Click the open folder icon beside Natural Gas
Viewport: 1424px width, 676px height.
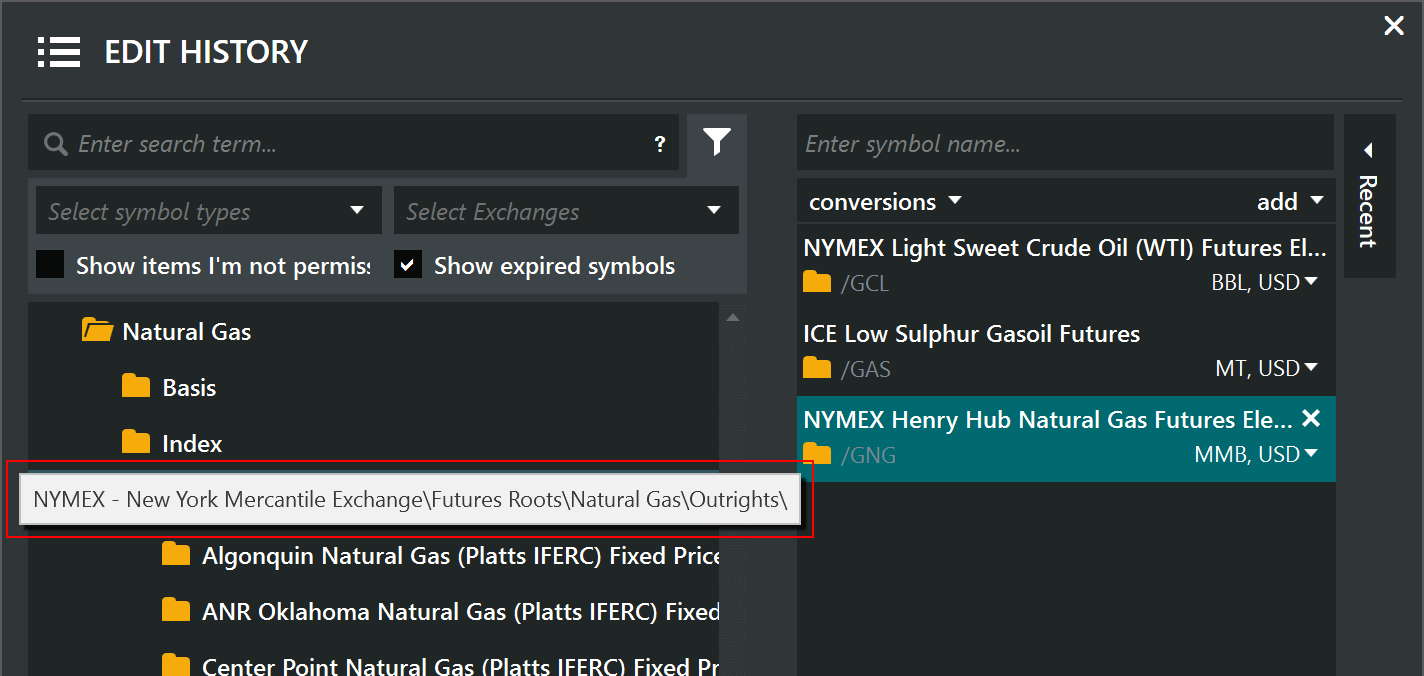click(97, 330)
